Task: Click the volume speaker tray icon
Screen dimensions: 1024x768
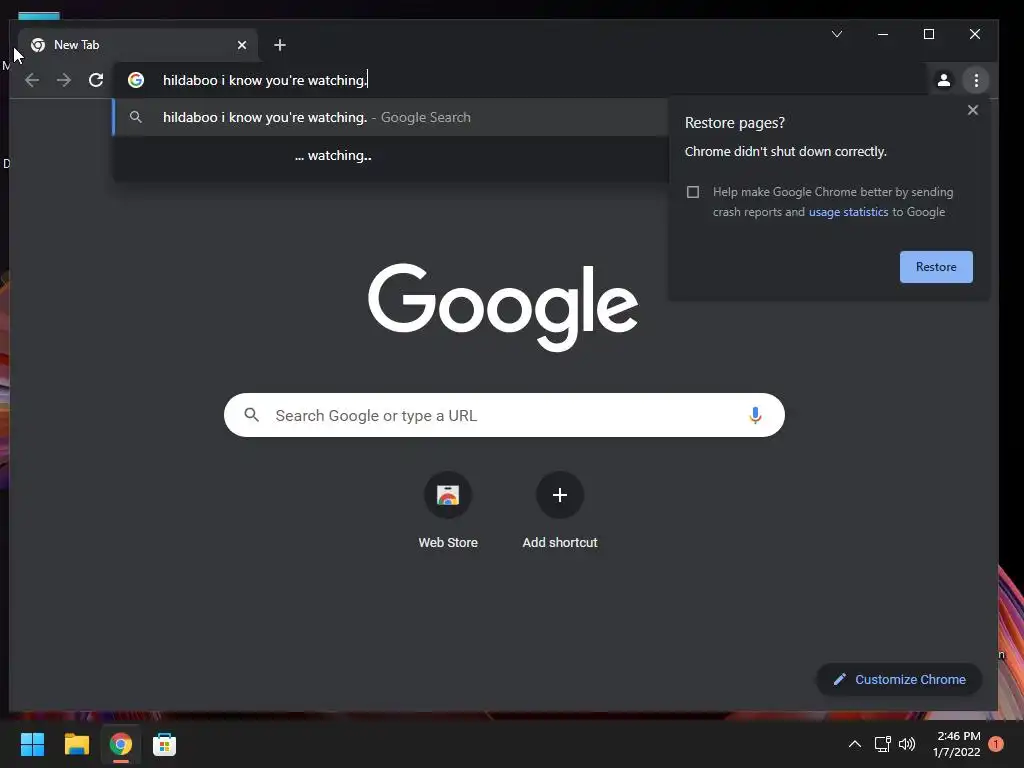Action: (907, 744)
